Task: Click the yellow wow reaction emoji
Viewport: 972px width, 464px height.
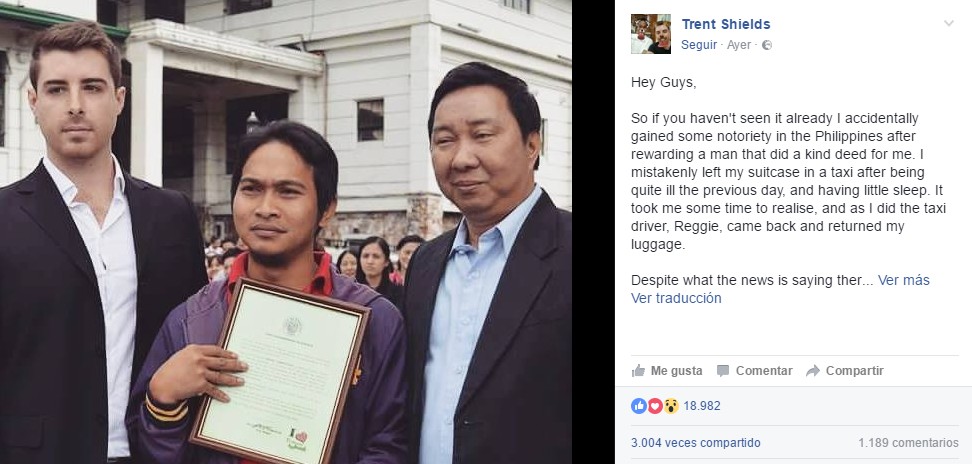Action: (671, 406)
